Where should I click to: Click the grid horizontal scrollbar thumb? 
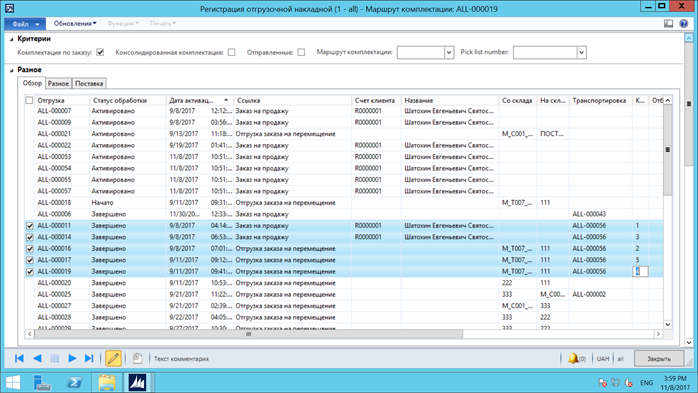coord(248,334)
